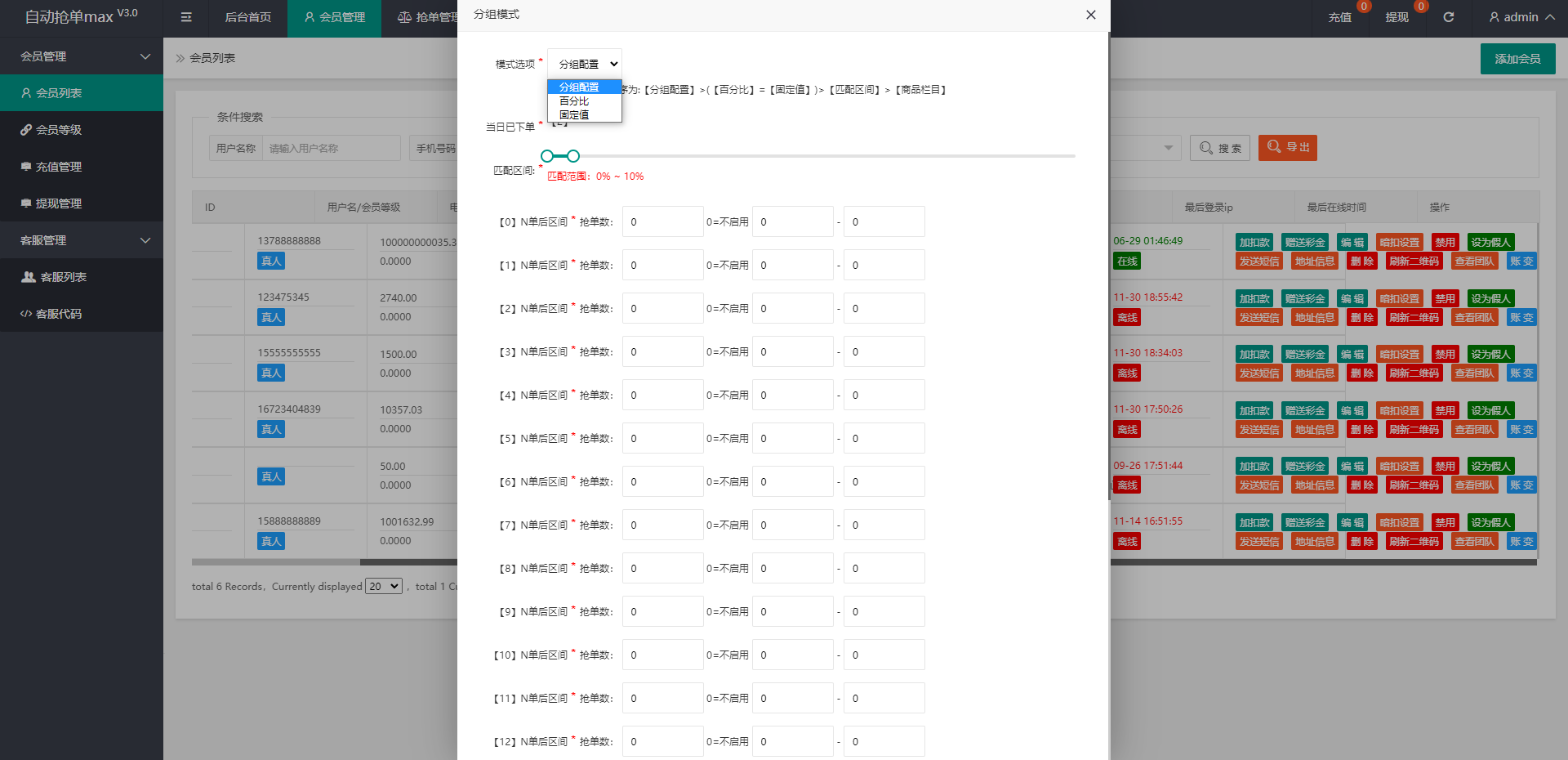Click username 16723404839 in the table
Image resolution: width=1568 pixels, height=760 pixels.
(289, 409)
